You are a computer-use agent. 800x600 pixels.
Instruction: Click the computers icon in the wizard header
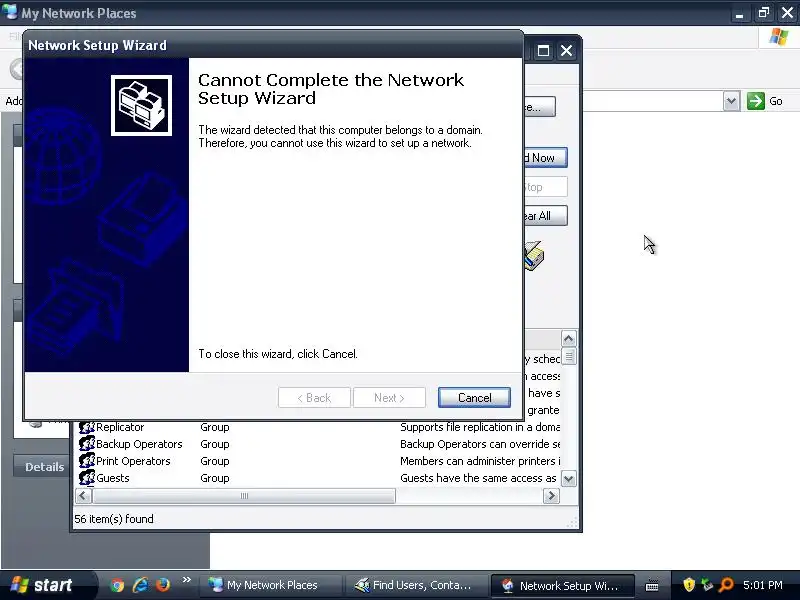click(x=141, y=106)
